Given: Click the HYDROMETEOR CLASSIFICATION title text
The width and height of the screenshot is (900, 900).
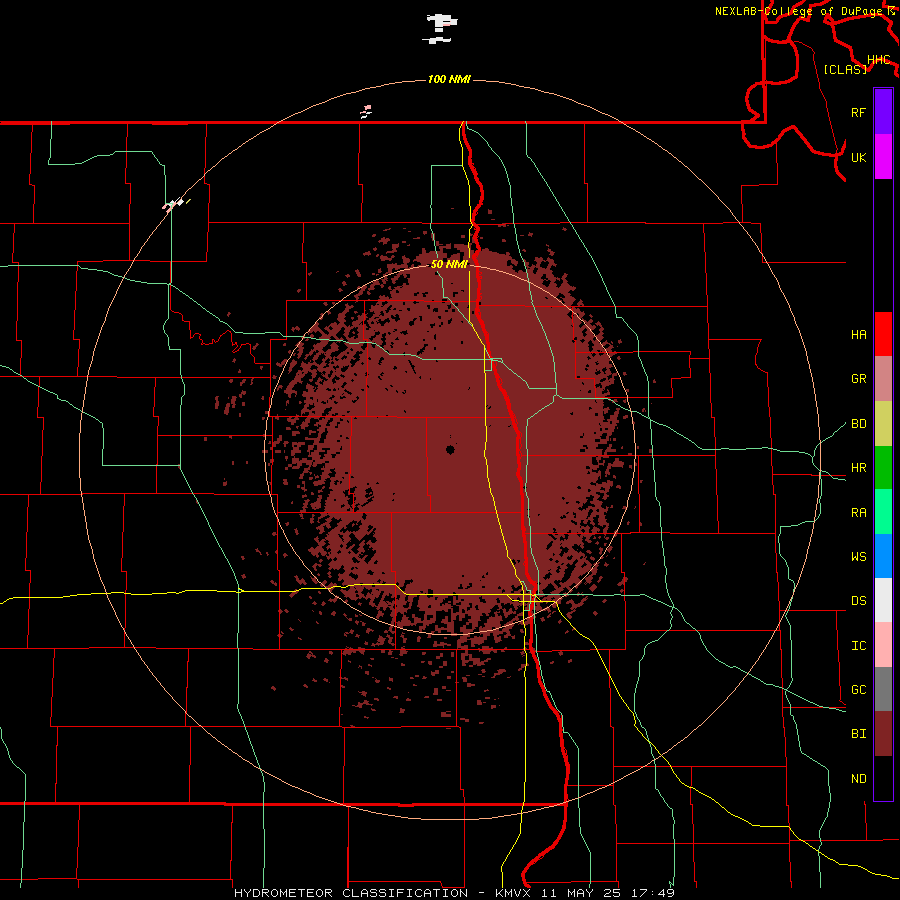Looking at the screenshot, I should pos(351,893).
